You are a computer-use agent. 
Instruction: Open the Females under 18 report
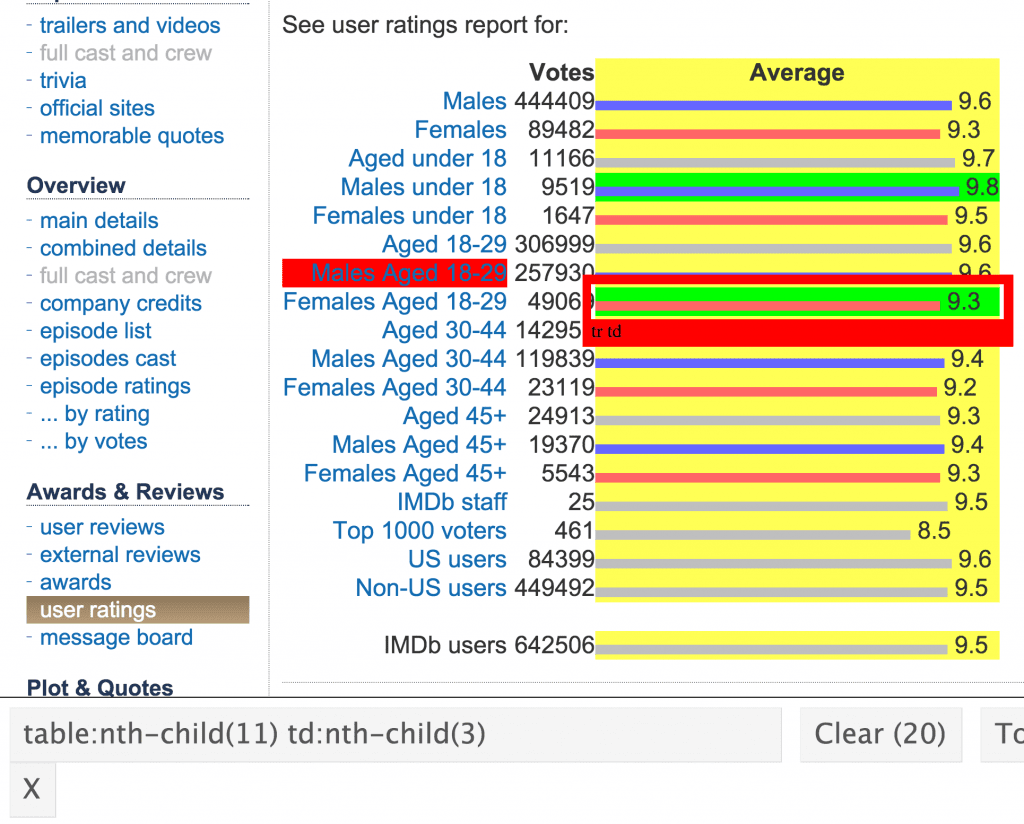409,216
